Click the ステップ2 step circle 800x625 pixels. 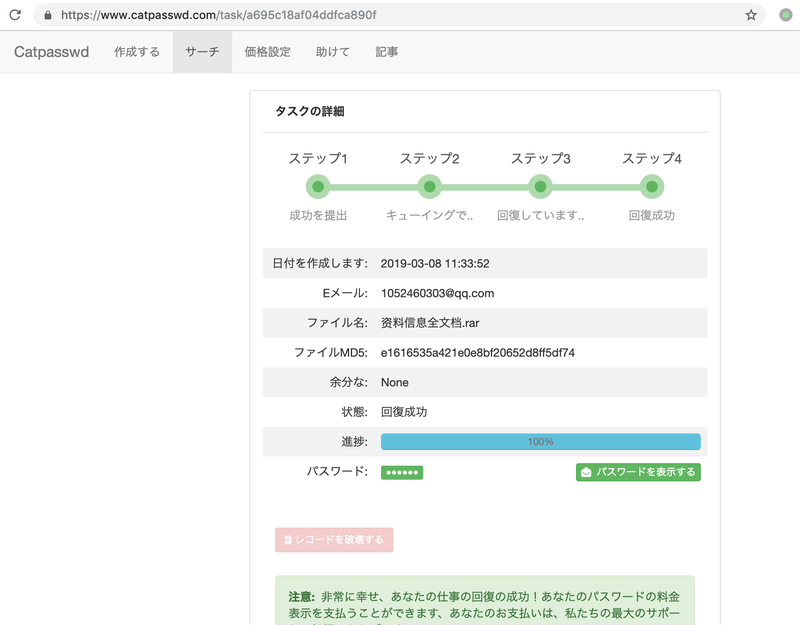tap(430, 187)
